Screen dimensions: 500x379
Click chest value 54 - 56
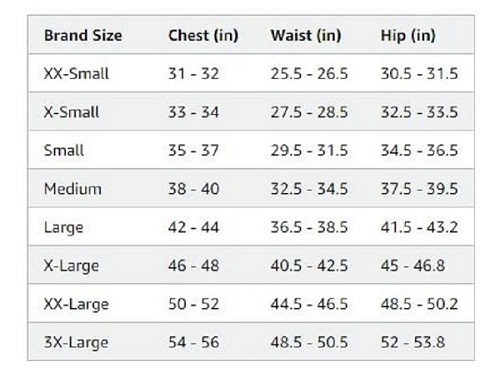point(194,342)
